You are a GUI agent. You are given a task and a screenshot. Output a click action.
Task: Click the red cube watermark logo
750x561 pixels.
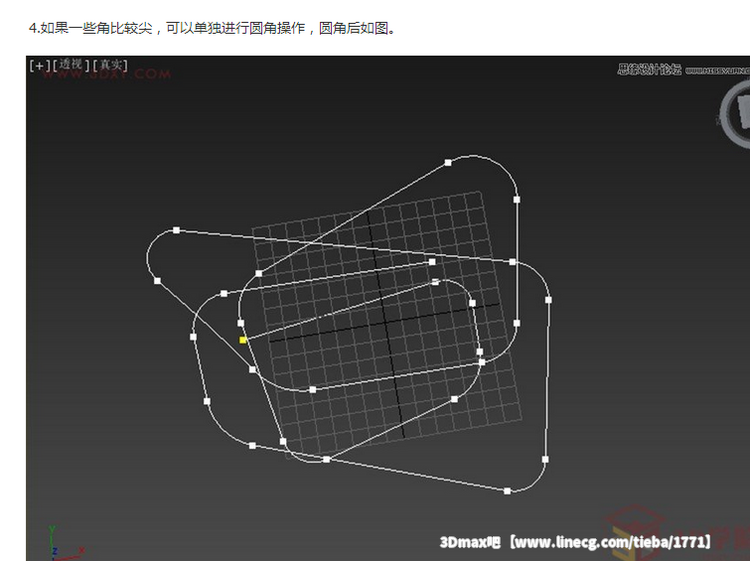point(632,535)
